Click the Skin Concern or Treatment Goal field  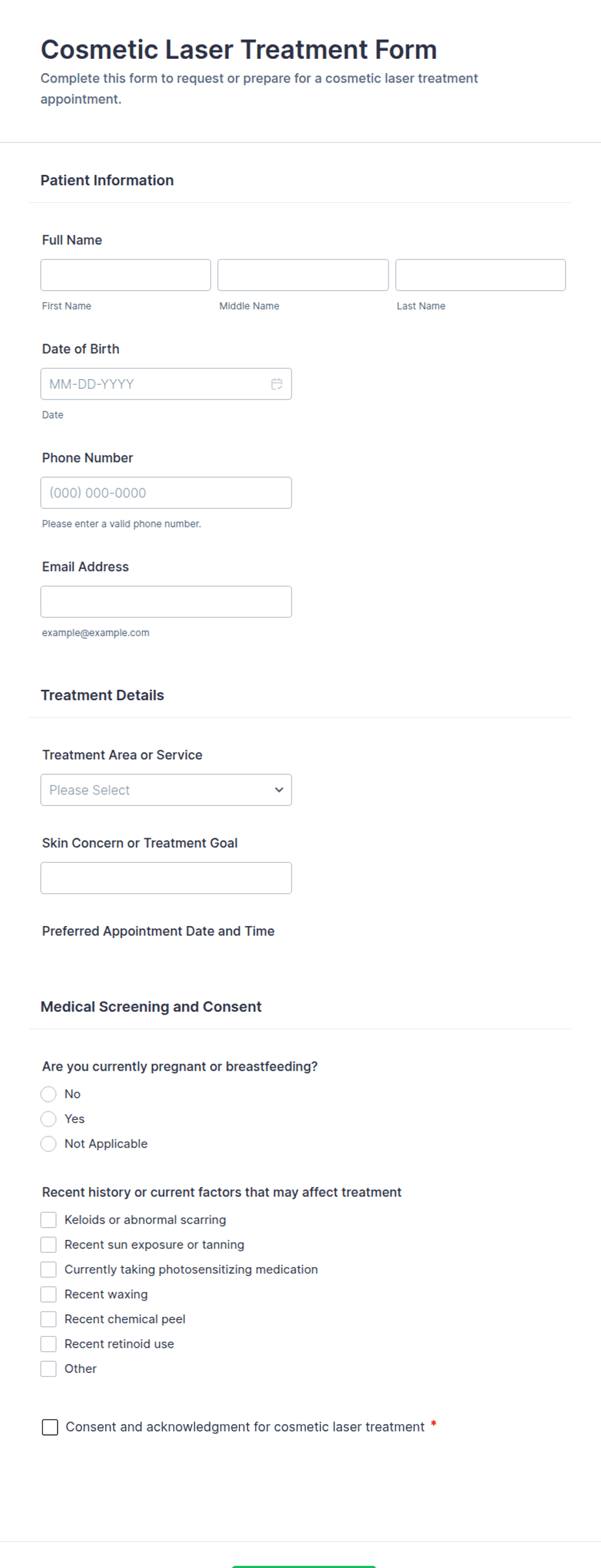click(x=165, y=878)
